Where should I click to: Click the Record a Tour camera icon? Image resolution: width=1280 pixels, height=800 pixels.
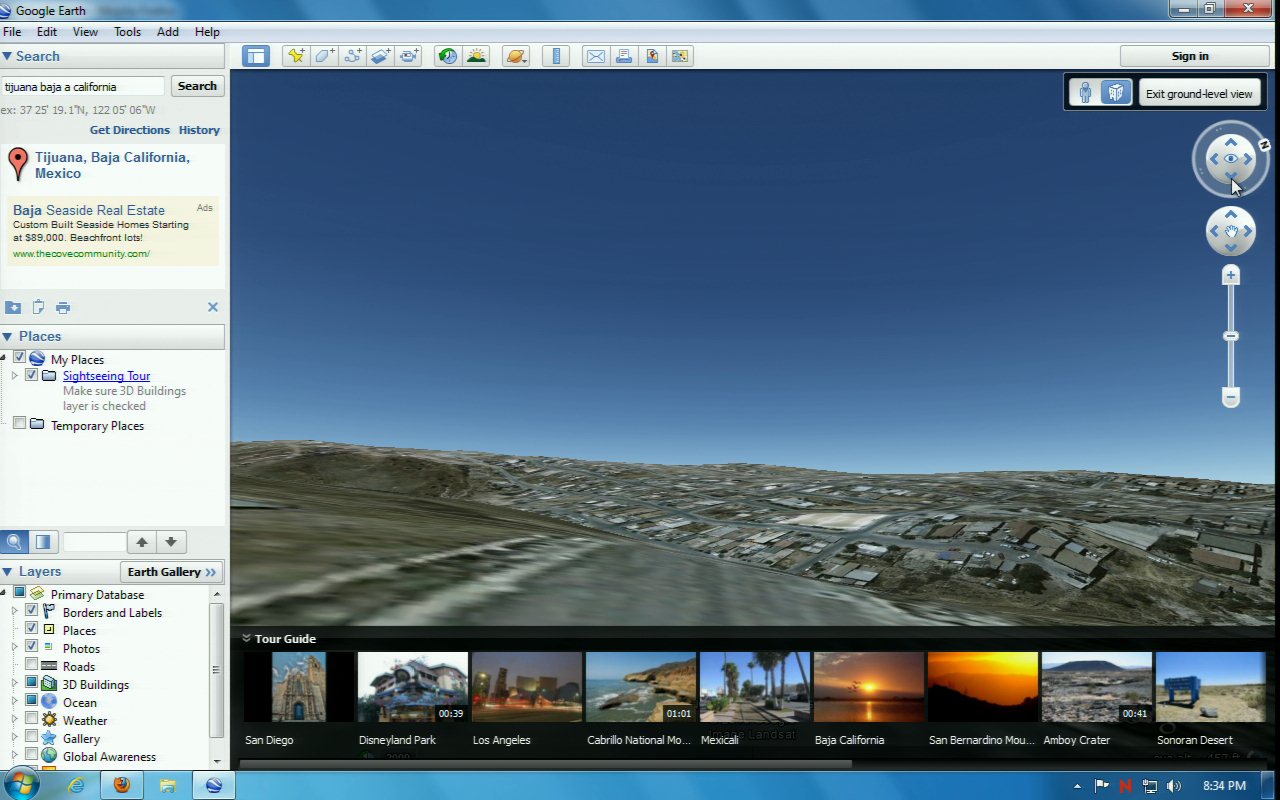pyautogui.click(x=409, y=56)
